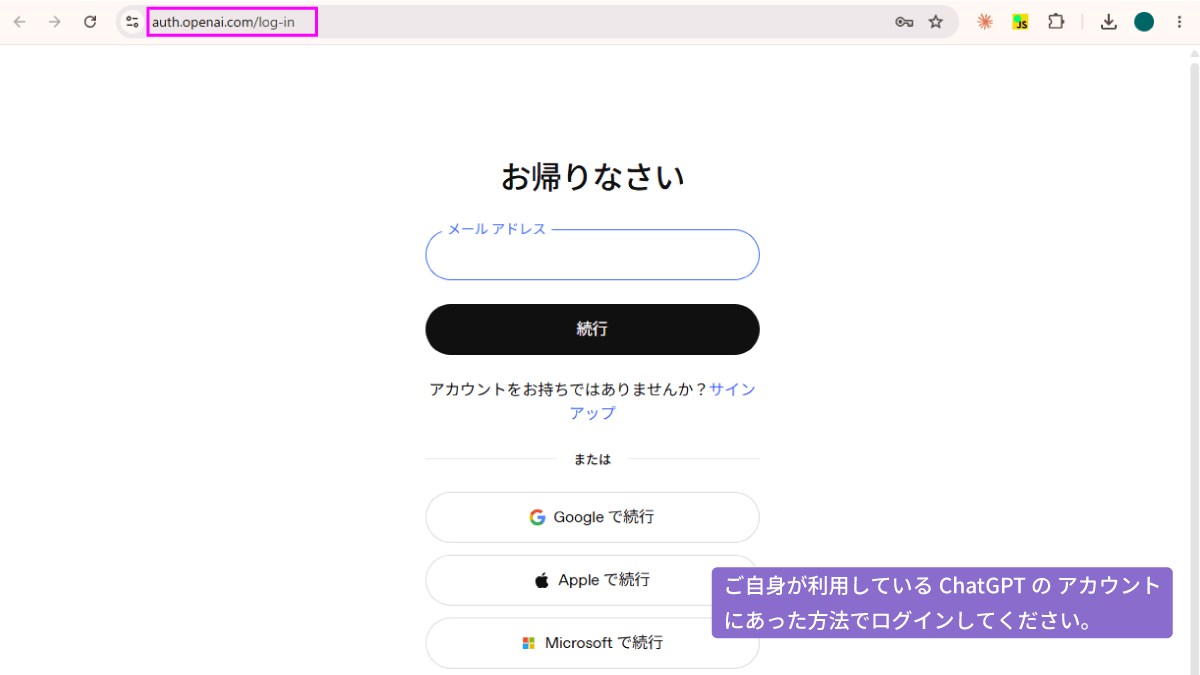Open the Extensions puzzle icon
Screen dimensions: 1200x675
coord(1056,22)
